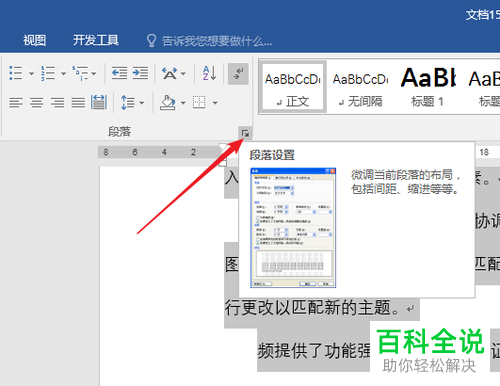This screenshot has height=386, width=500.
Task: Open the numbering list dropdown arrow
Action: click(63, 73)
